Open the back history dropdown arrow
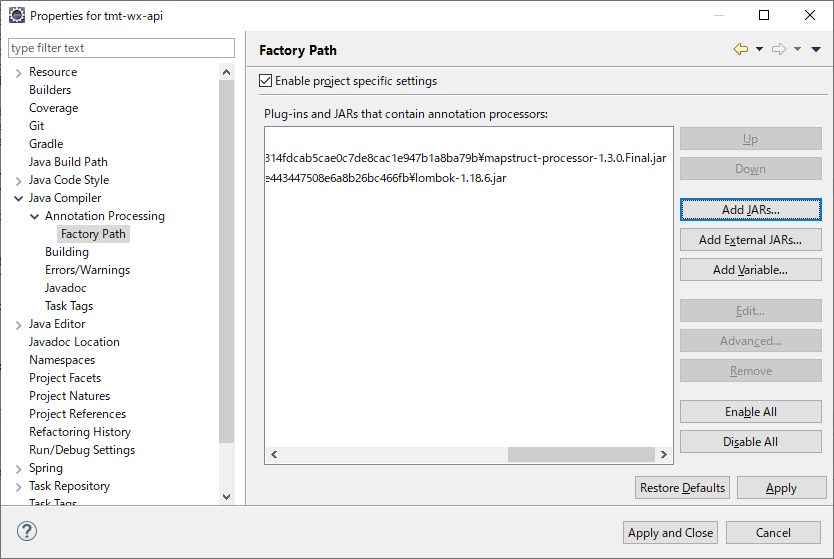The height and width of the screenshot is (559, 834). 759,50
